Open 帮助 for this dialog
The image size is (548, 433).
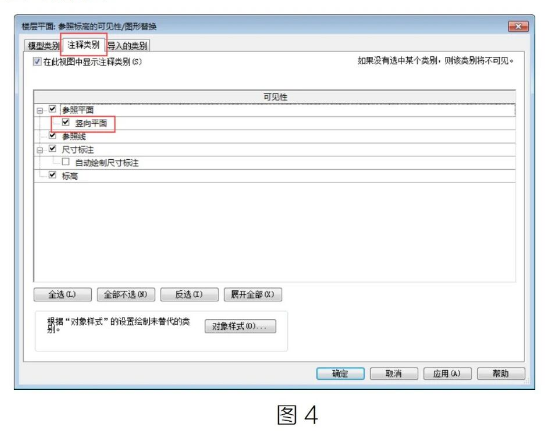tap(501, 374)
